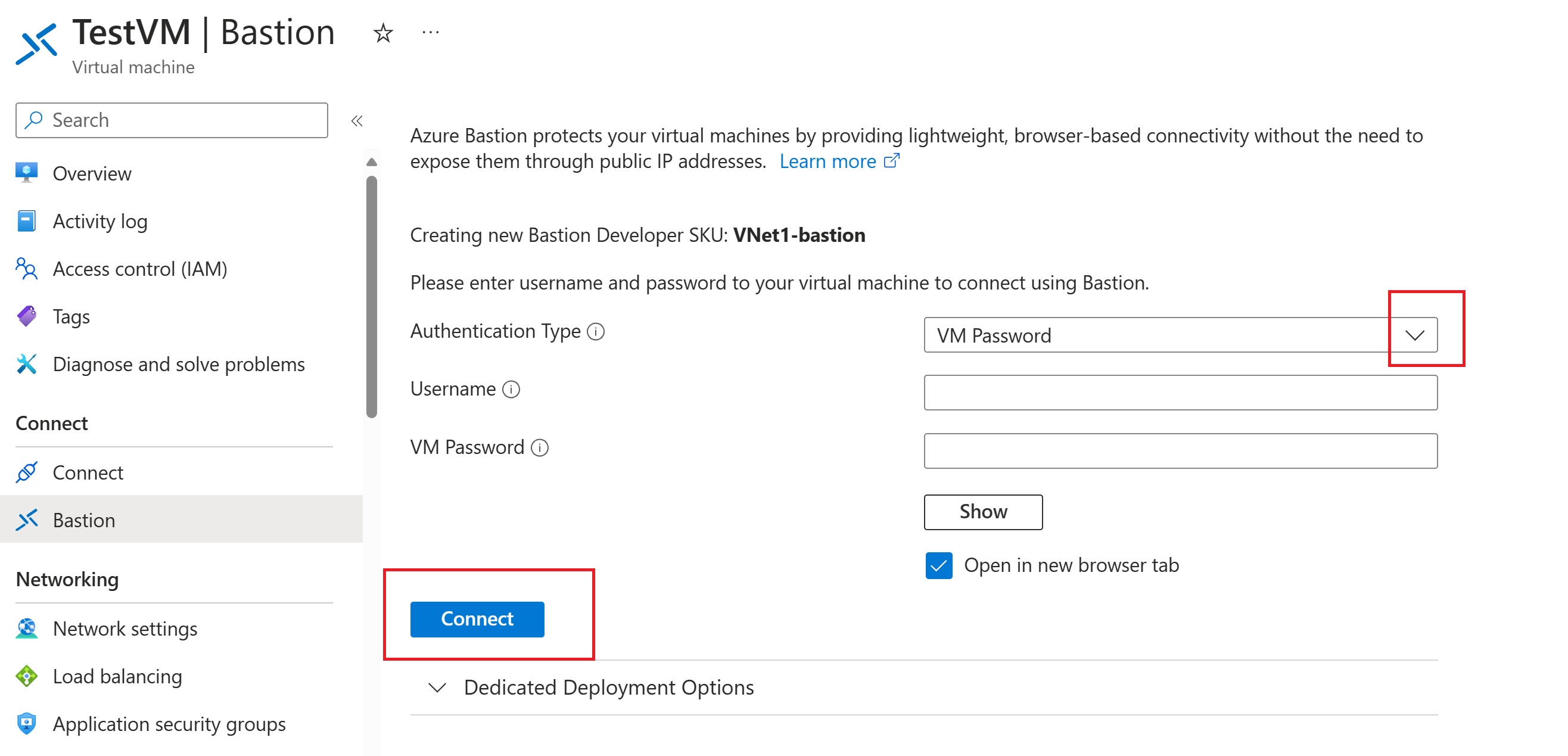Image resolution: width=1568 pixels, height=756 pixels.
Task: Open Access control (IAM) people icon
Action: click(x=26, y=269)
